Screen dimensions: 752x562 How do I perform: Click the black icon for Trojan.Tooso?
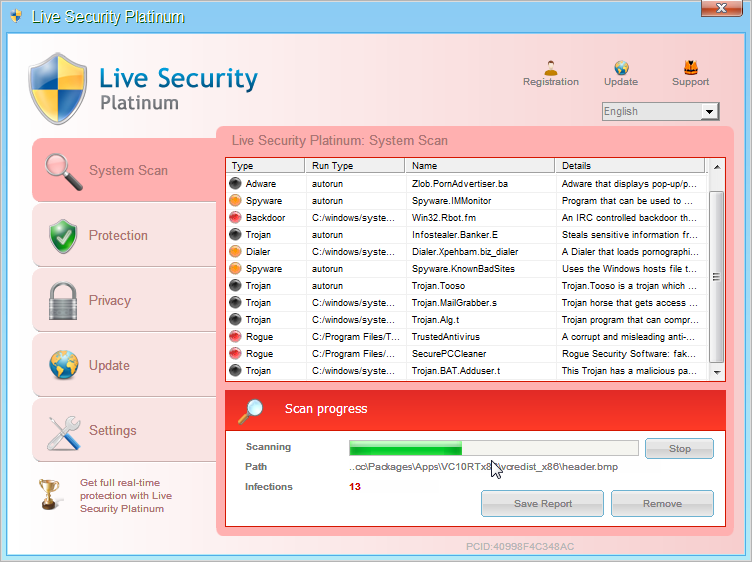point(235,285)
